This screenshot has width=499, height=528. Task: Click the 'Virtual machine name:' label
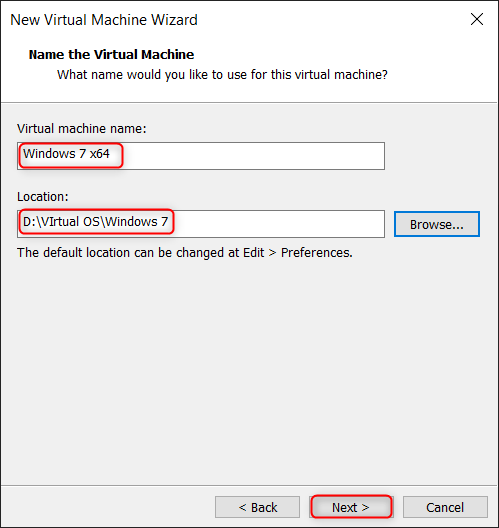click(82, 129)
